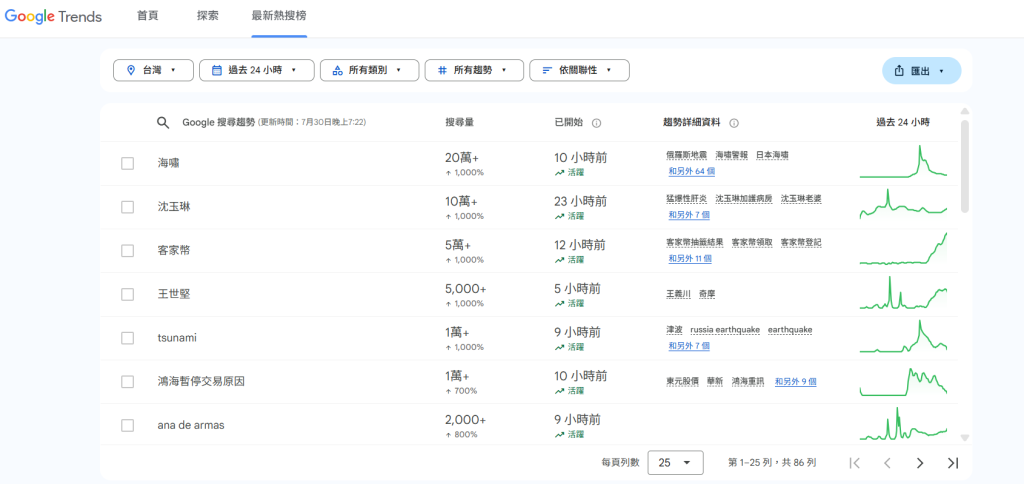Open 和另外 64 個 link for 海嘯

[691, 171]
